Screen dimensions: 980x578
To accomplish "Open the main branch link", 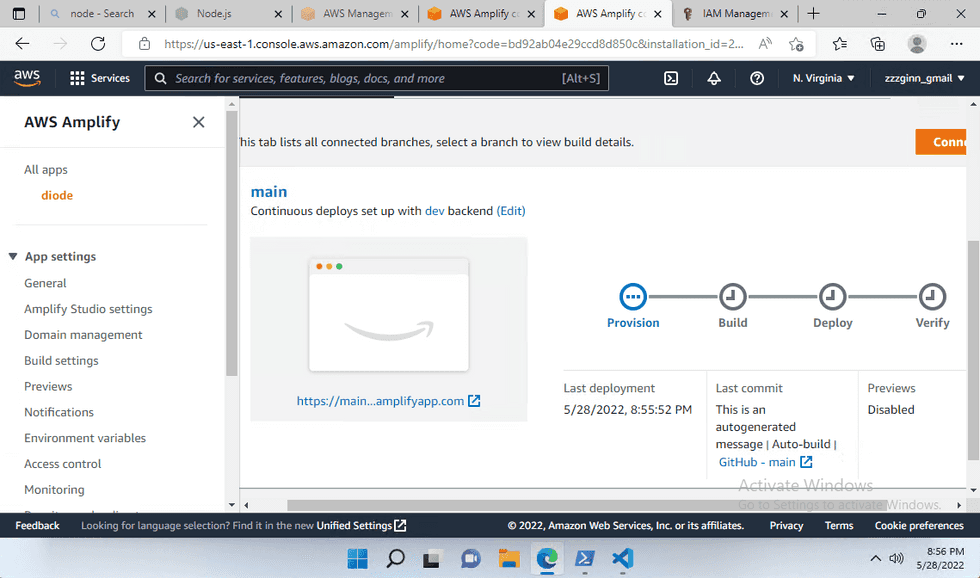I will click(x=269, y=192).
